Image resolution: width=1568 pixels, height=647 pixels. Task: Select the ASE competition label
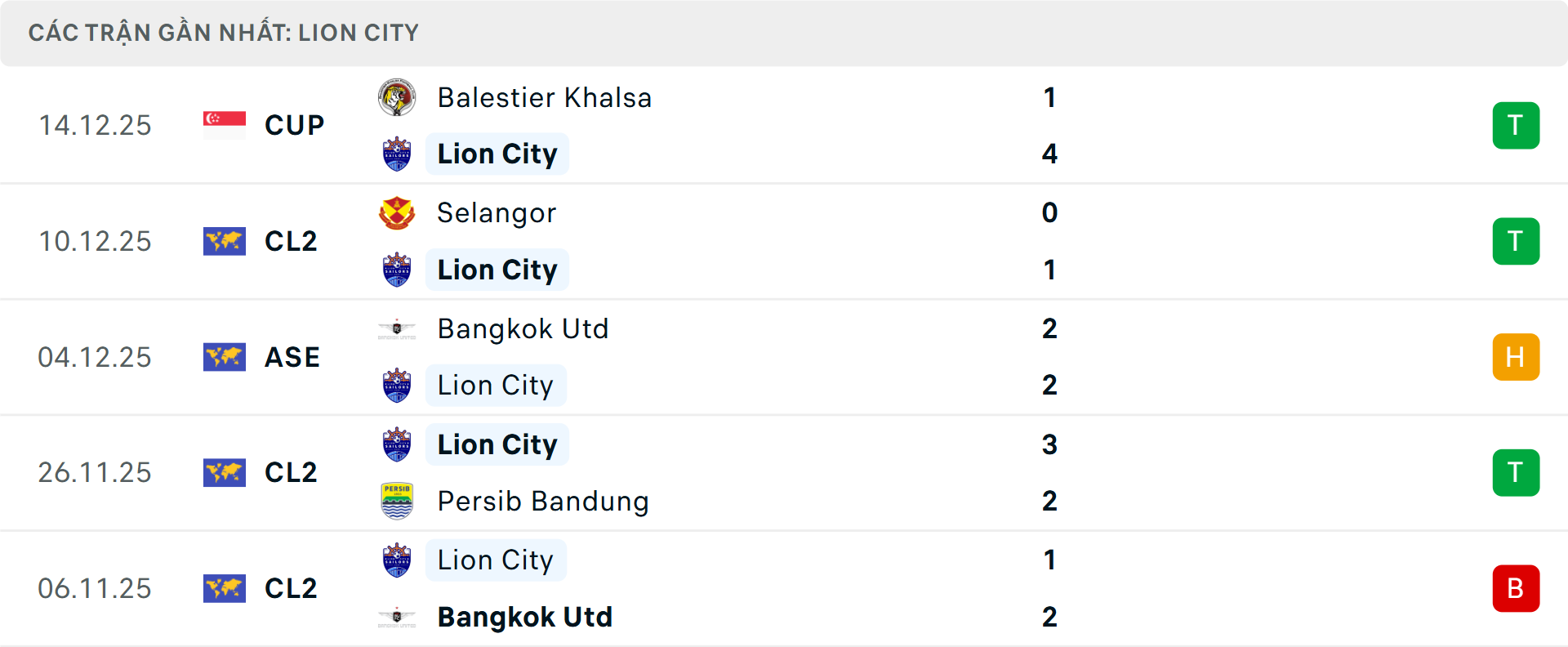pos(292,357)
